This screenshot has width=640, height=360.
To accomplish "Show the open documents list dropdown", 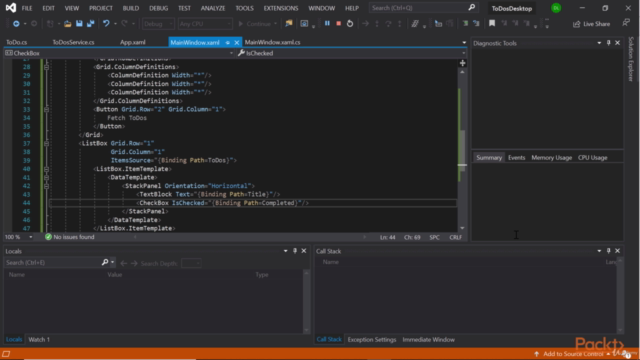I will [x=464, y=42].
